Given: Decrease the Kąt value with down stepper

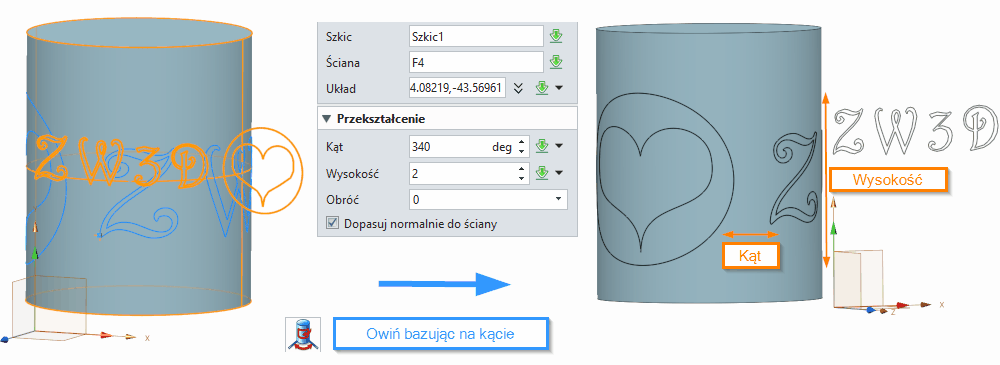Looking at the screenshot, I should (522, 151).
